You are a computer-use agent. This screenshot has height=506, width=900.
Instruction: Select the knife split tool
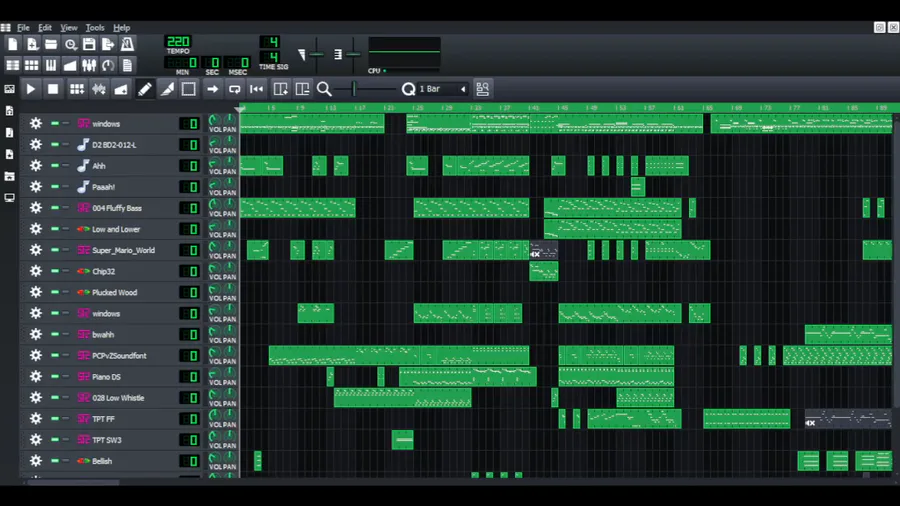pyautogui.click(x=167, y=89)
